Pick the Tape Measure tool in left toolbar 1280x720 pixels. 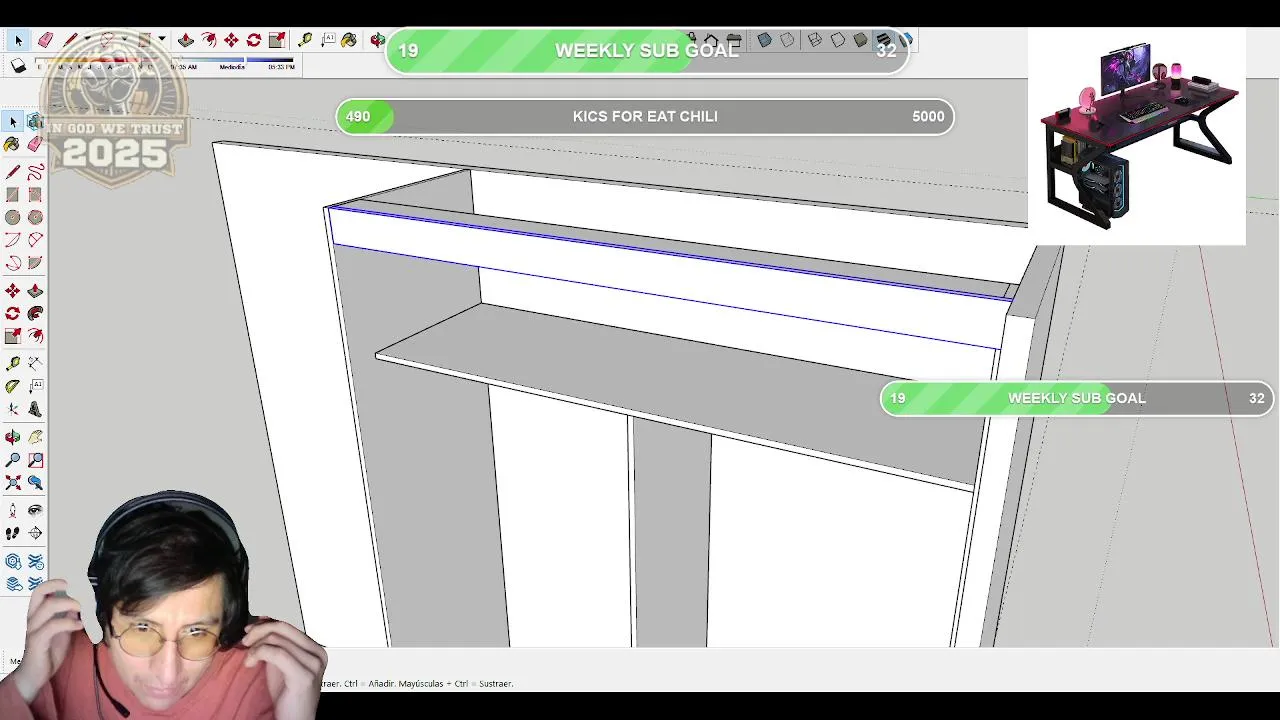pos(12,363)
